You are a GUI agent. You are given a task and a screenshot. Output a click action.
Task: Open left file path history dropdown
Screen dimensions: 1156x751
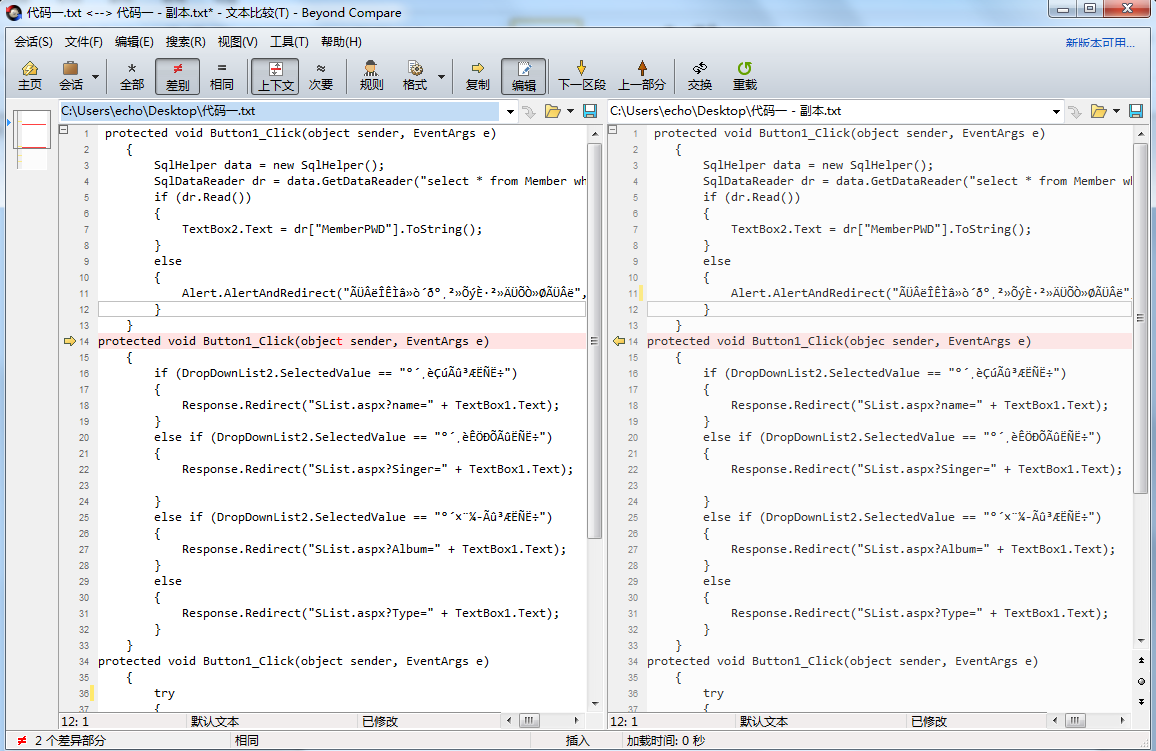pos(510,111)
